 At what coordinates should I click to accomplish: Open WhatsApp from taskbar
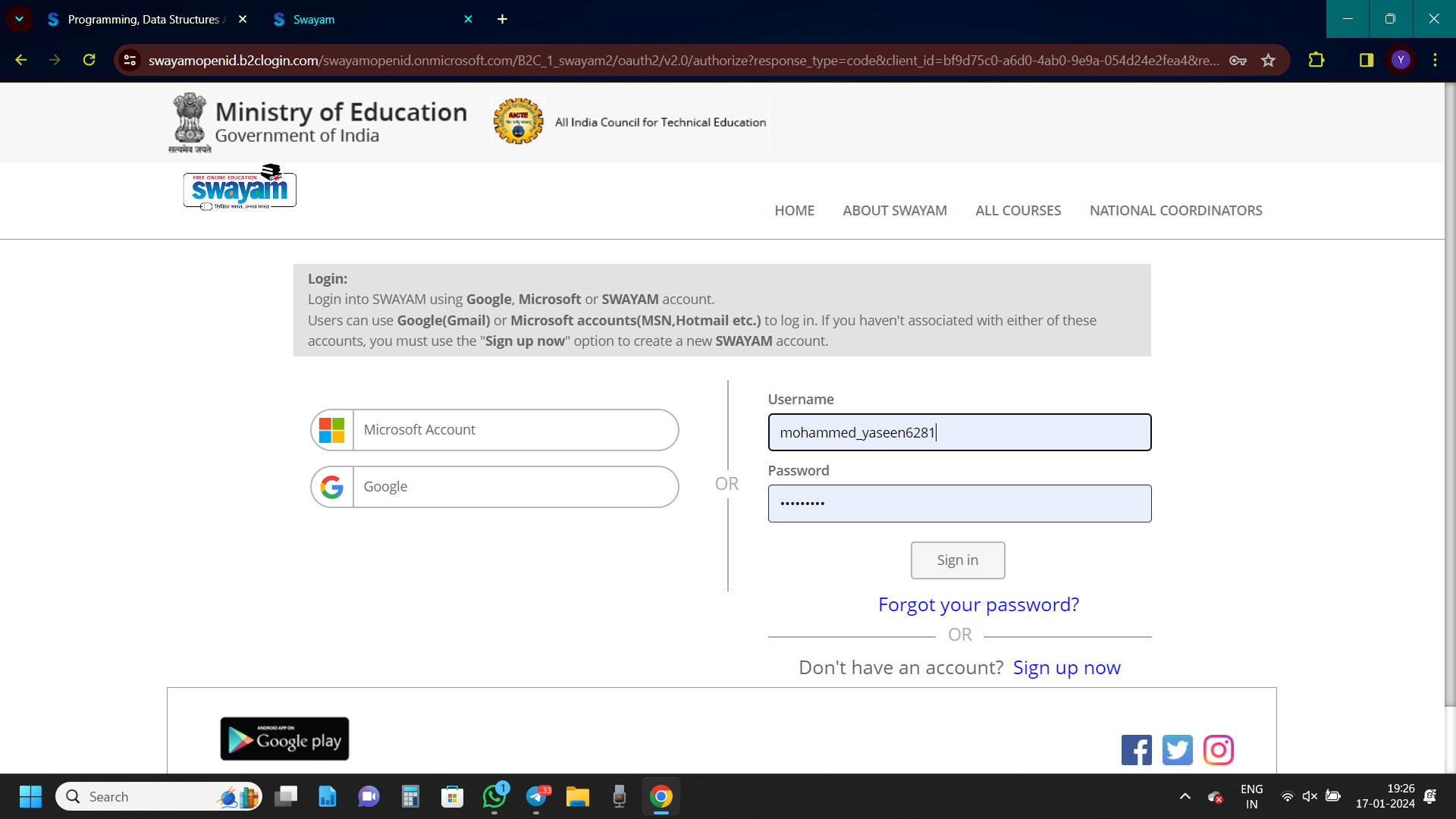point(494,796)
